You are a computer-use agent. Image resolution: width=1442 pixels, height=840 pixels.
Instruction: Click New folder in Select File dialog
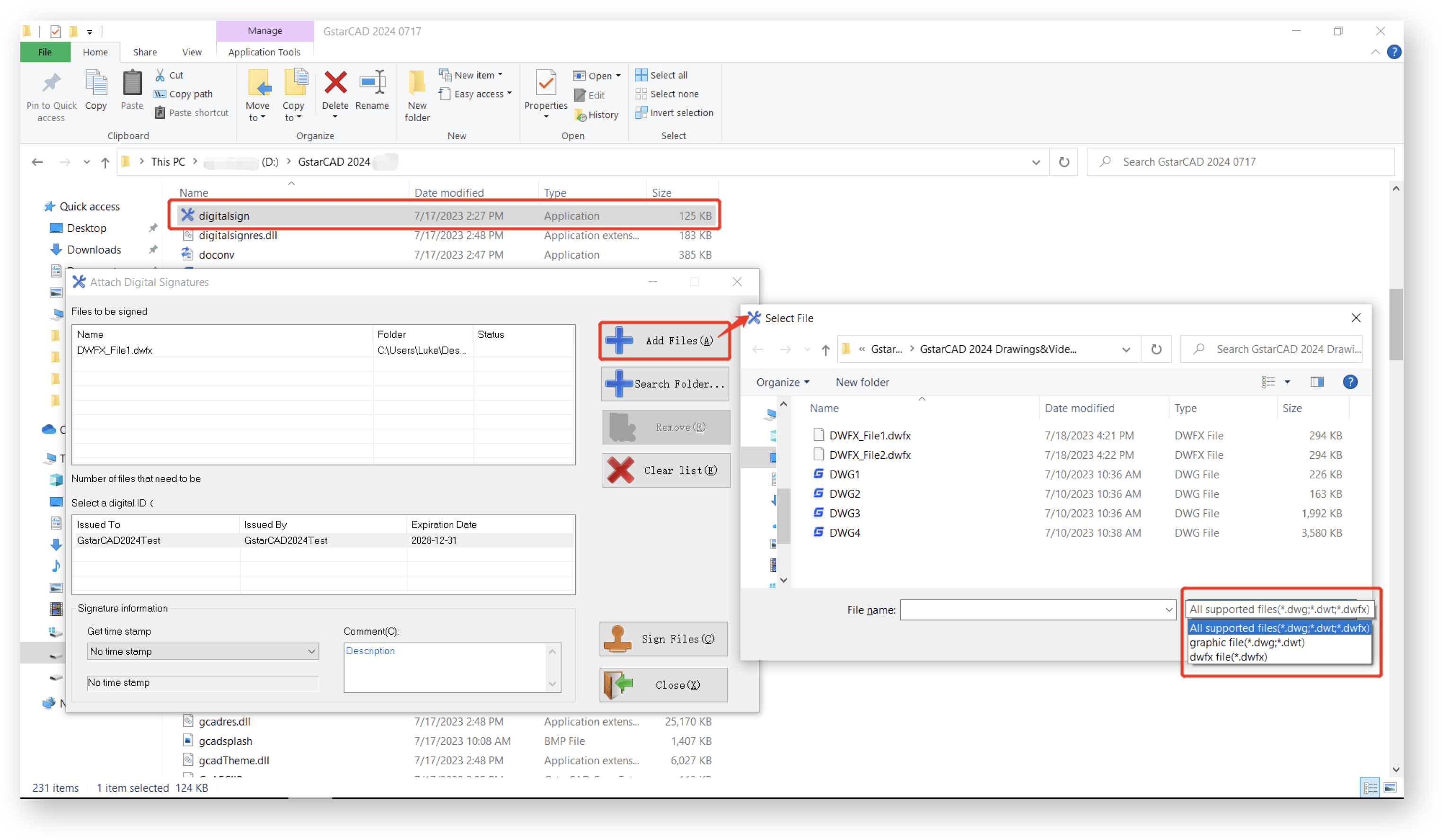862,382
